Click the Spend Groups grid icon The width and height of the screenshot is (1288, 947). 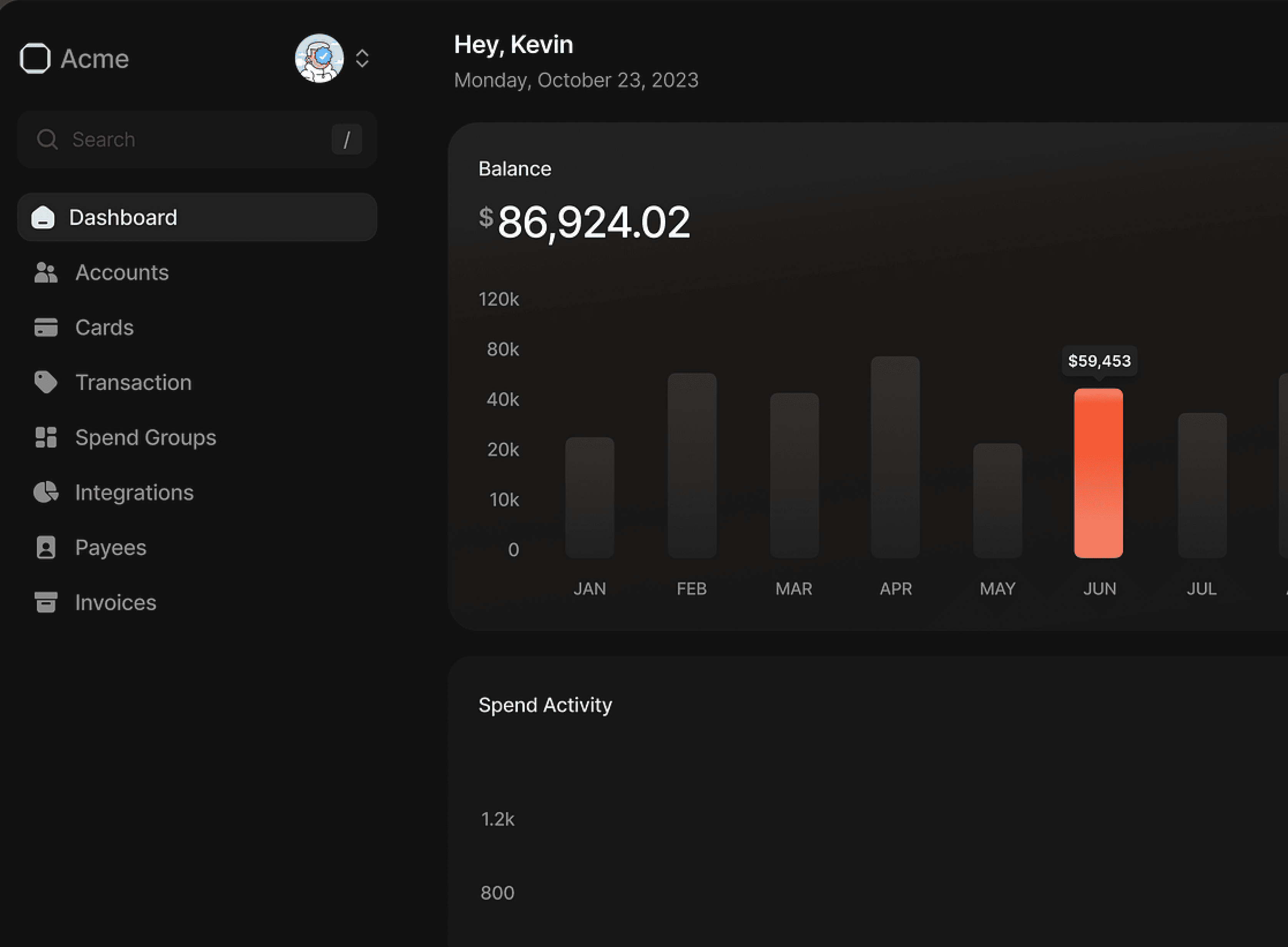46,438
